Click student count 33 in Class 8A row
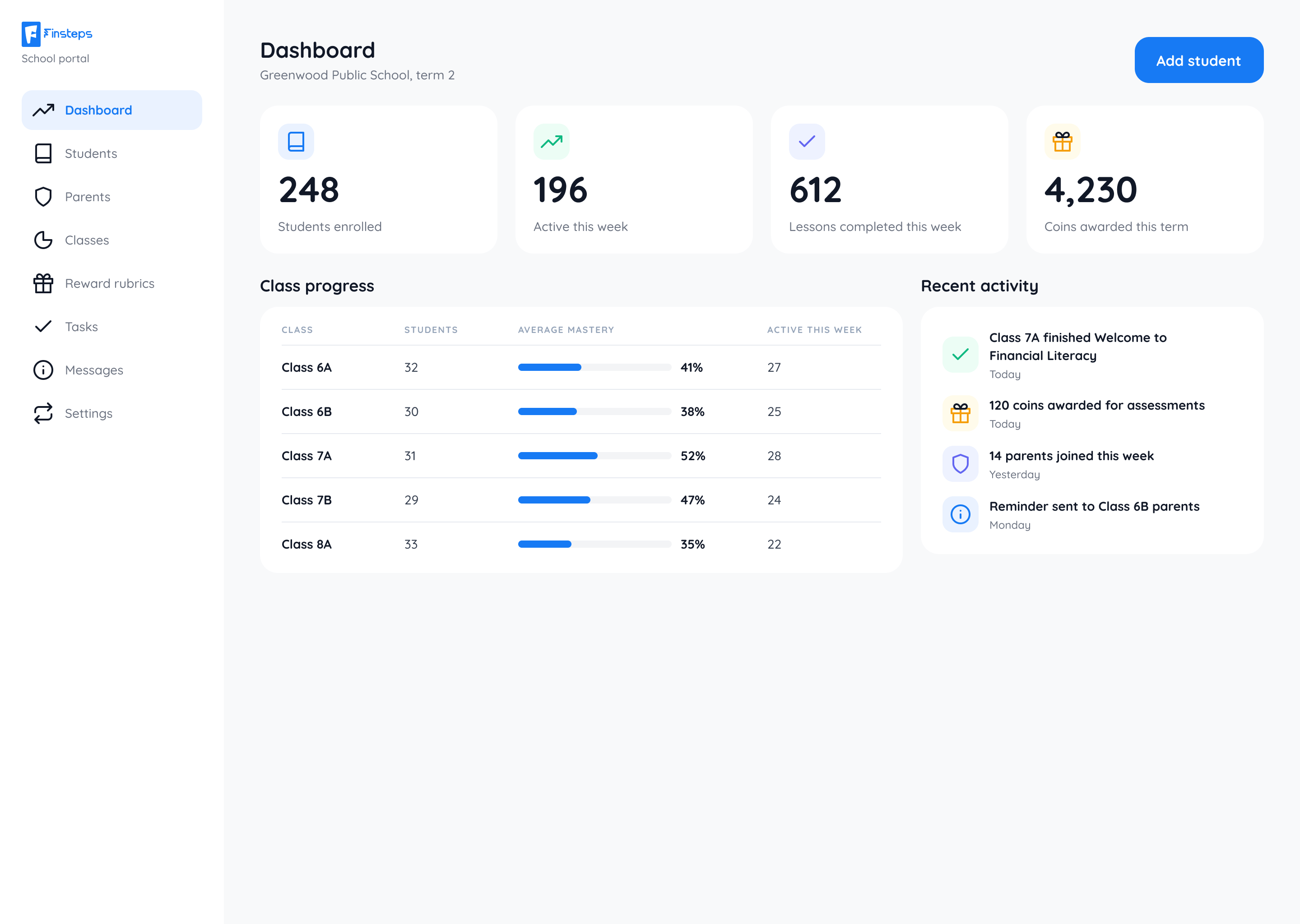 [411, 545]
